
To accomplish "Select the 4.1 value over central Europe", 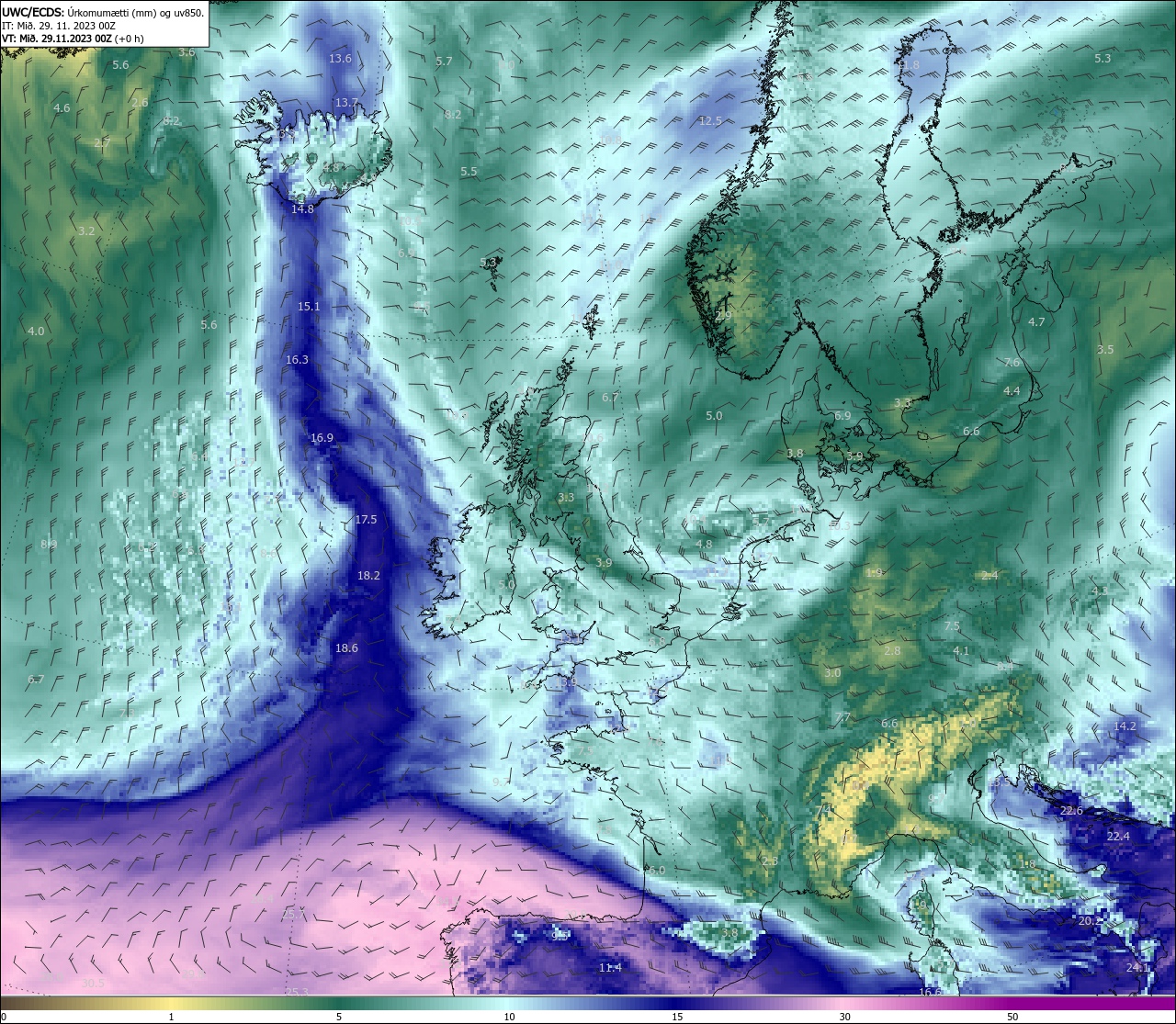I will [x=961, y=651].
